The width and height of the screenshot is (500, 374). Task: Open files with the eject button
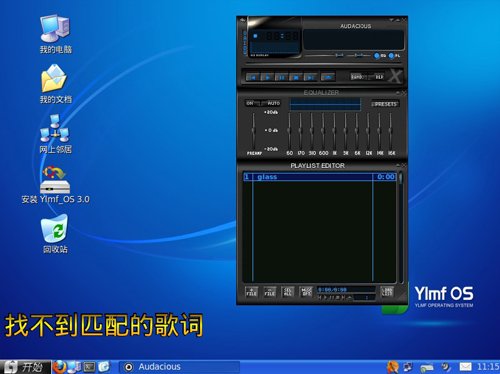[x=328, y=77]
